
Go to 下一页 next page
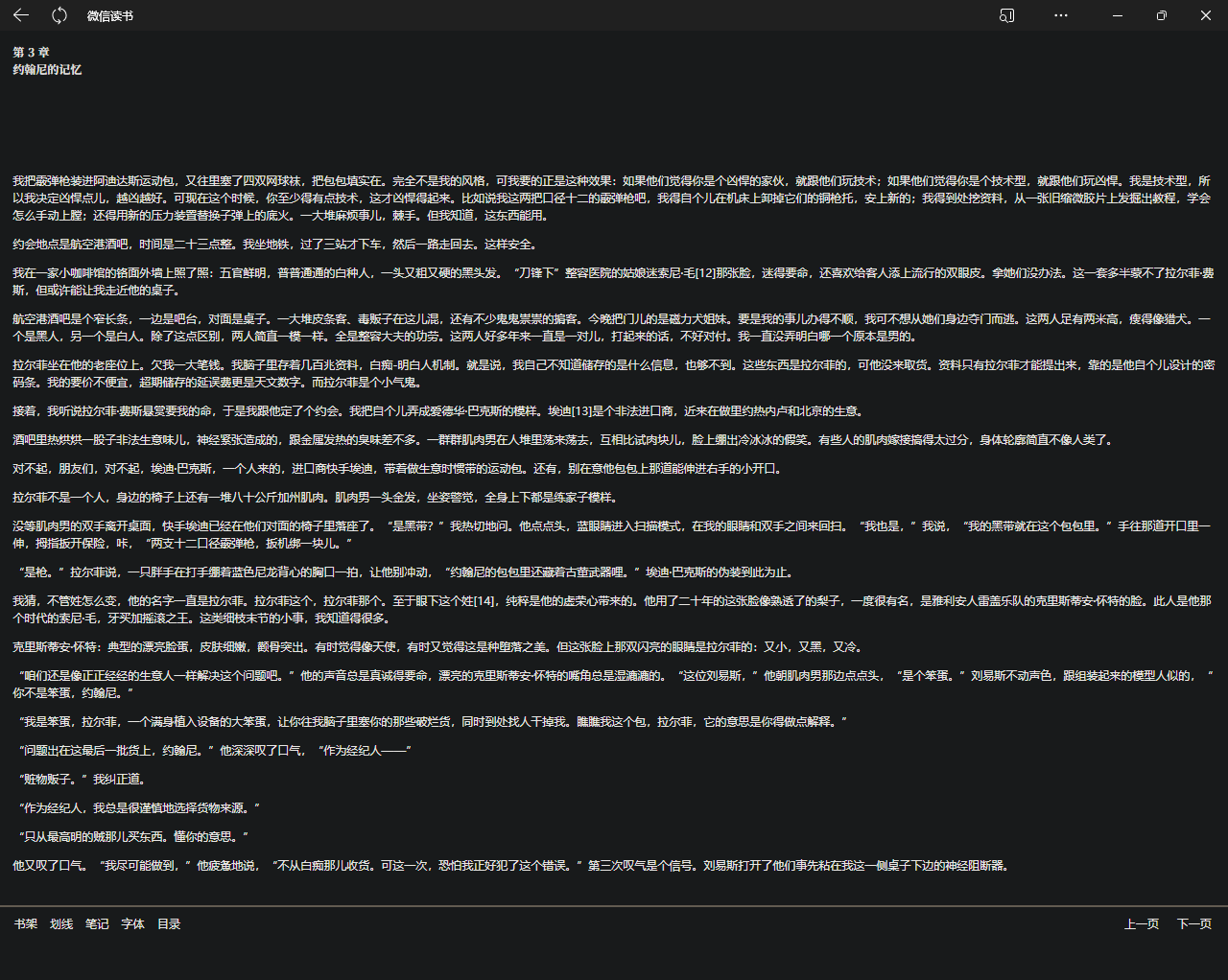click(x=1193, y=924)
